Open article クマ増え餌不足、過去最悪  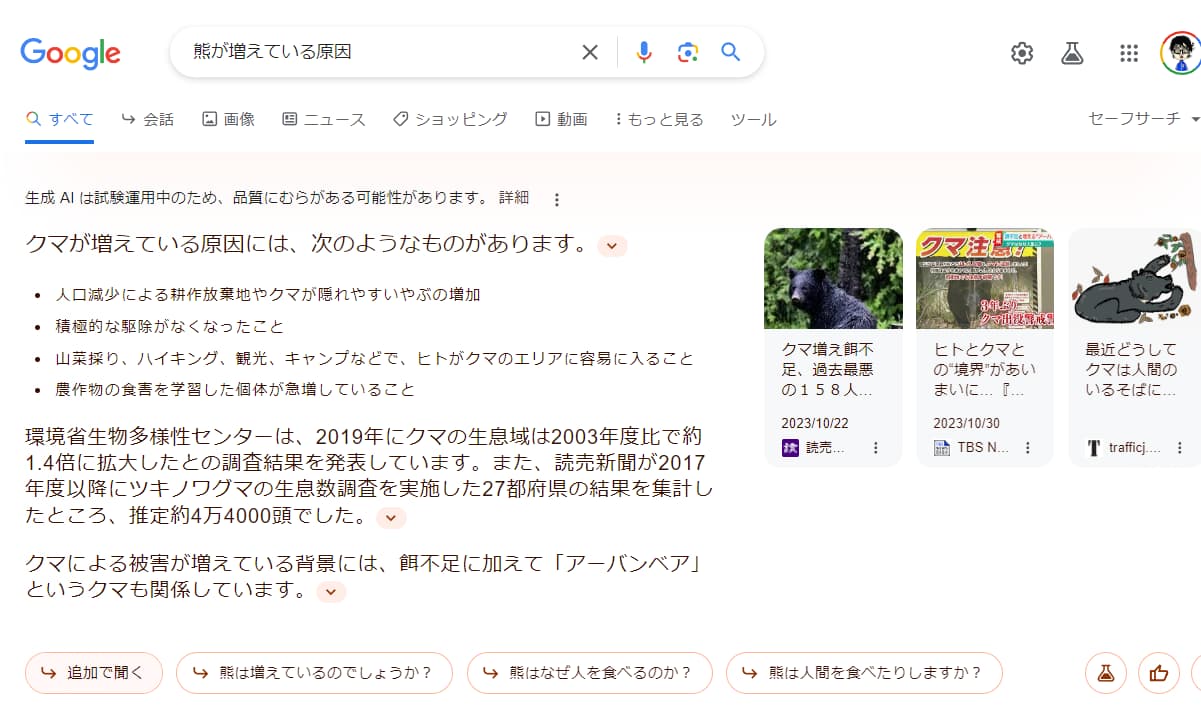(828, 370)
